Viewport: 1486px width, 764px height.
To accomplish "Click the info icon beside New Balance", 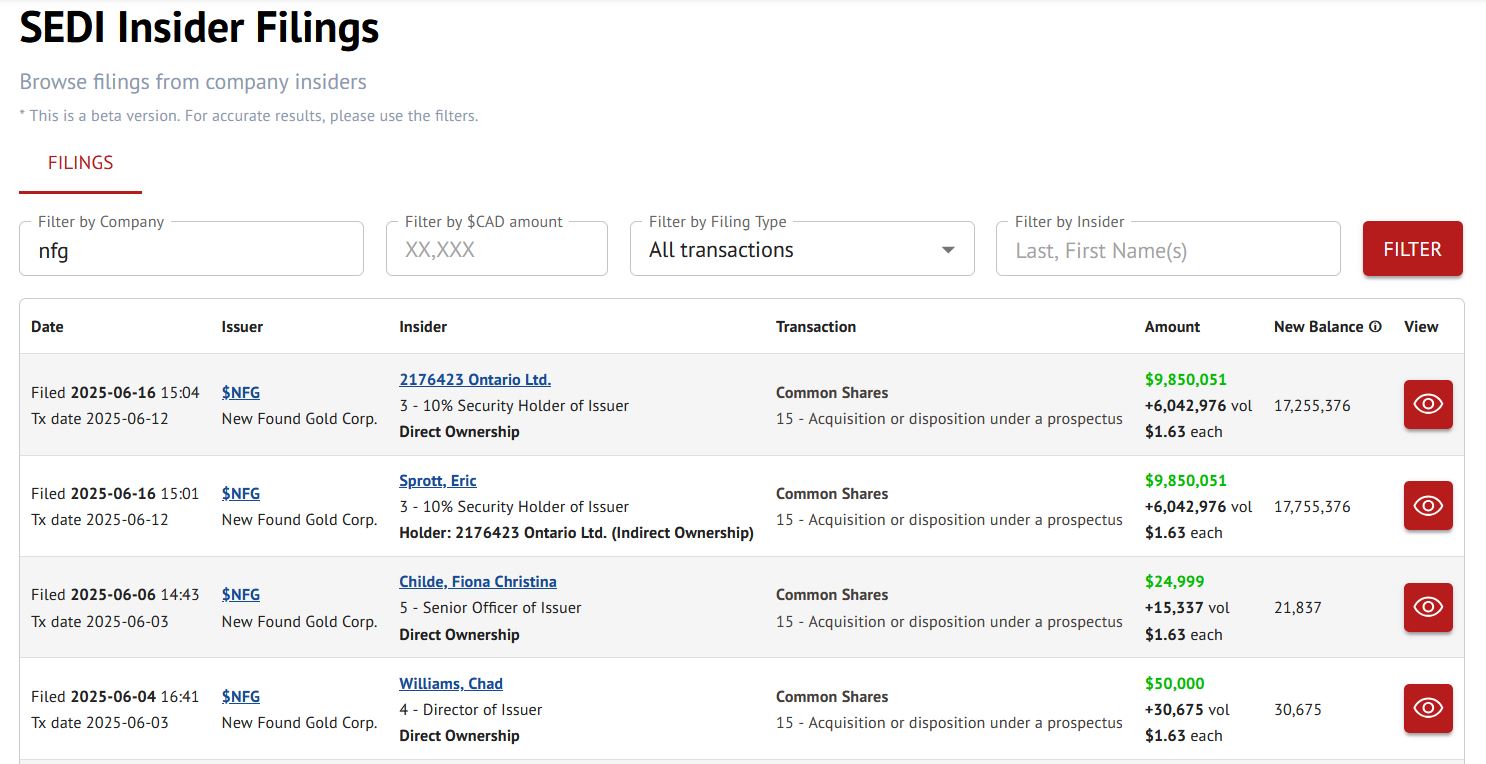I will [x=1375, y=327].
